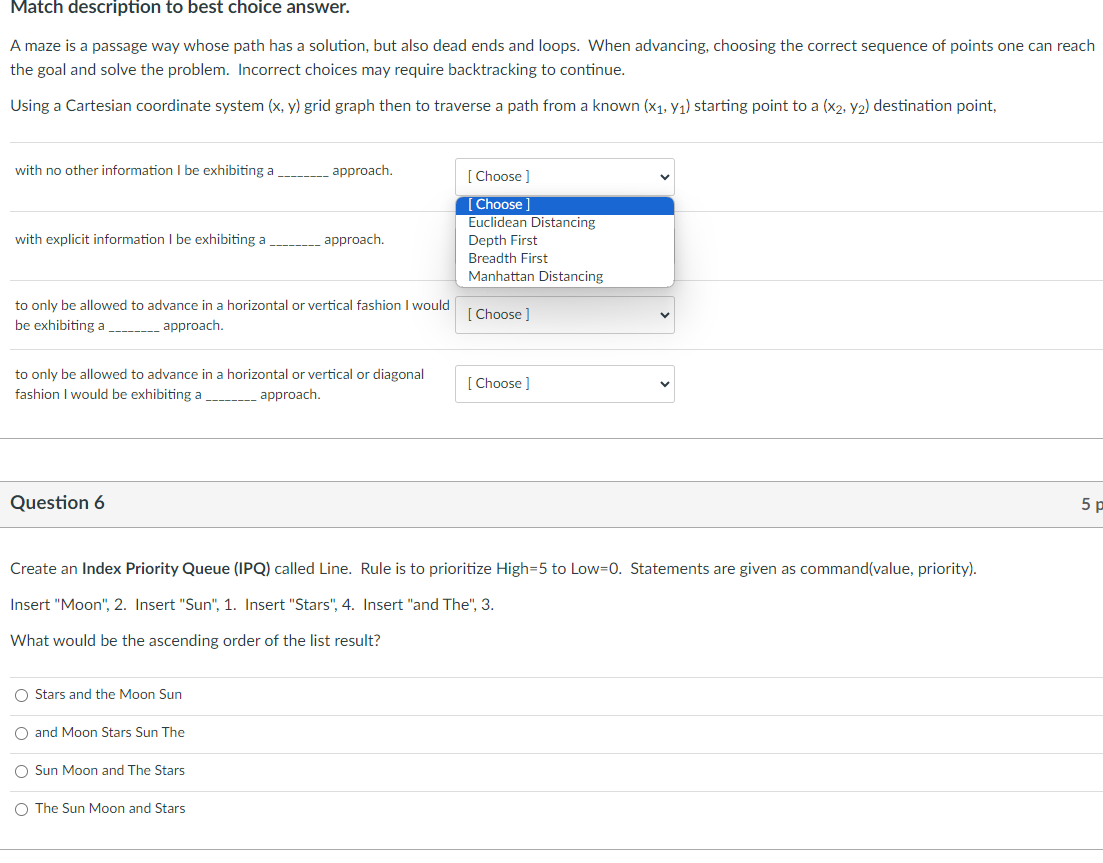Click 'What would be the ascending order' text
The width and height of the screenshot is (1103, 863).
[195, 641]
